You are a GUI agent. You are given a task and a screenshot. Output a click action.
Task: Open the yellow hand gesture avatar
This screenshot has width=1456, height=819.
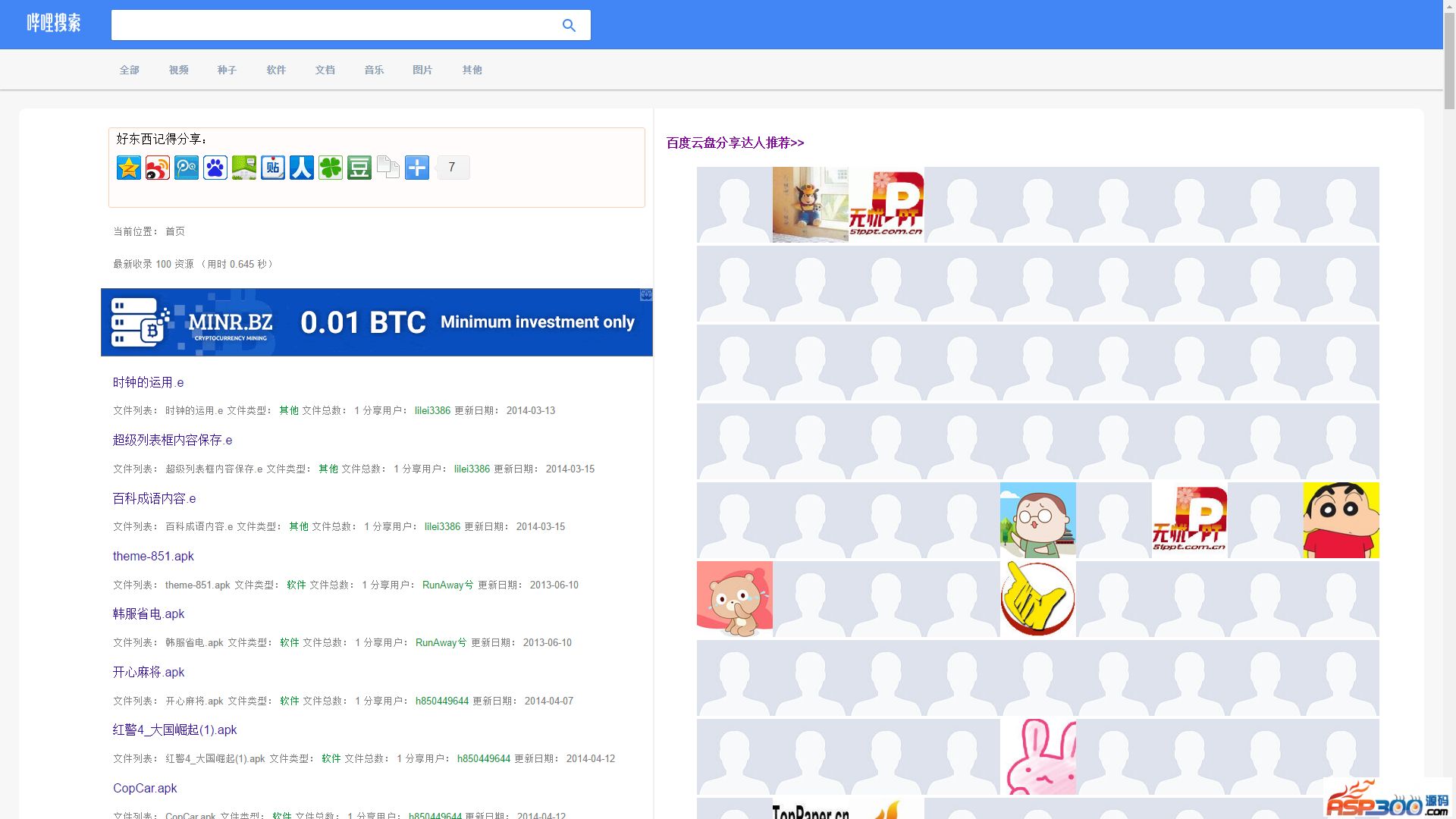[x=1038, y=599]
